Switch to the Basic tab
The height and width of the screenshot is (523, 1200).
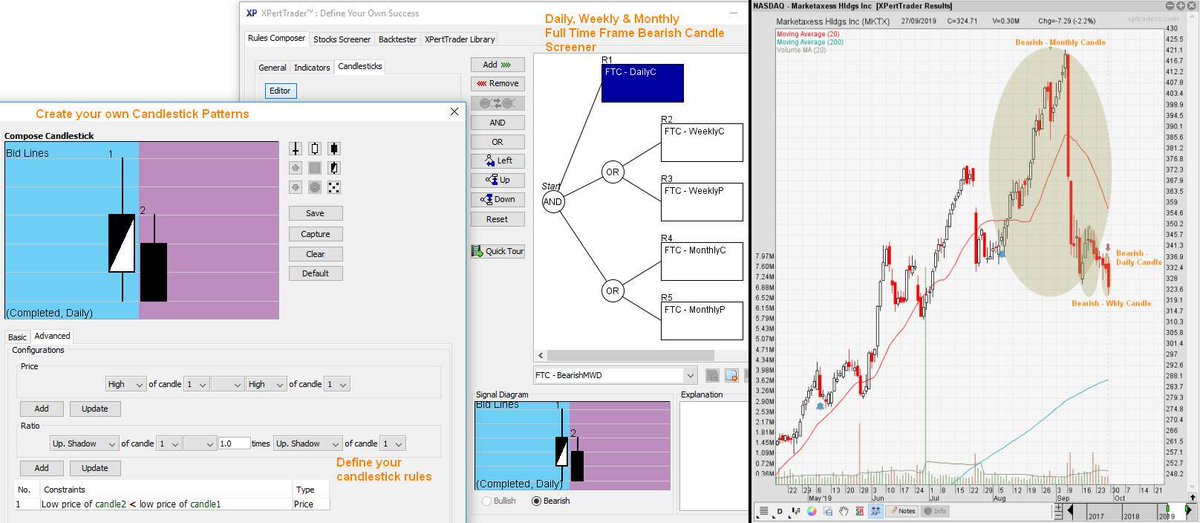17,336
